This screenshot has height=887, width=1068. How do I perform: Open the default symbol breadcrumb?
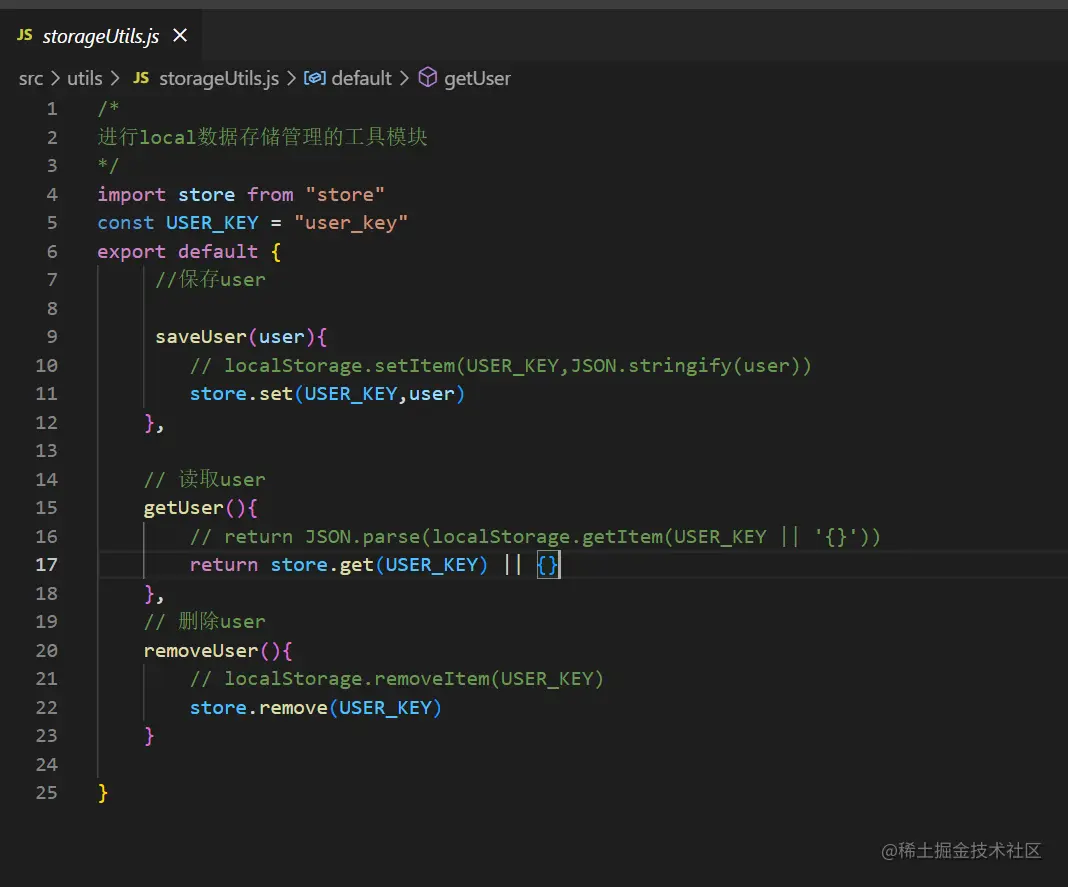coord(361,79)
